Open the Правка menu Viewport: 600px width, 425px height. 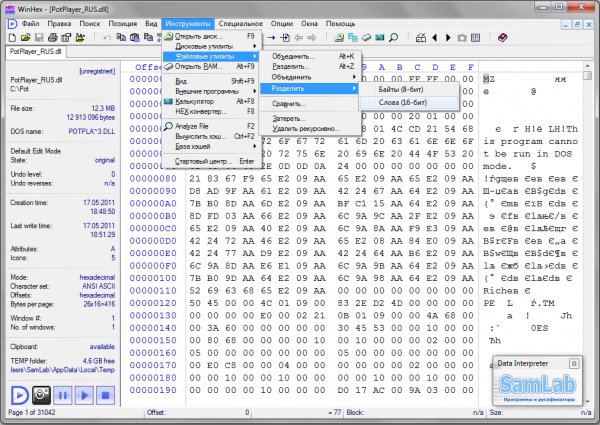(x=59, y=24)
